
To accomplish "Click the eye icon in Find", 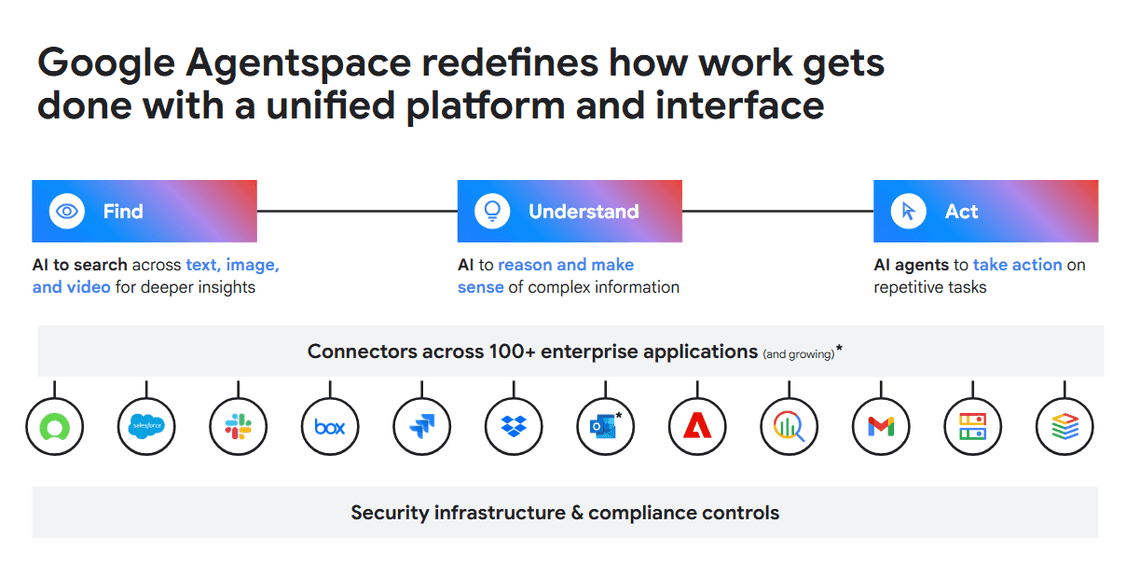I will [67, 211].
